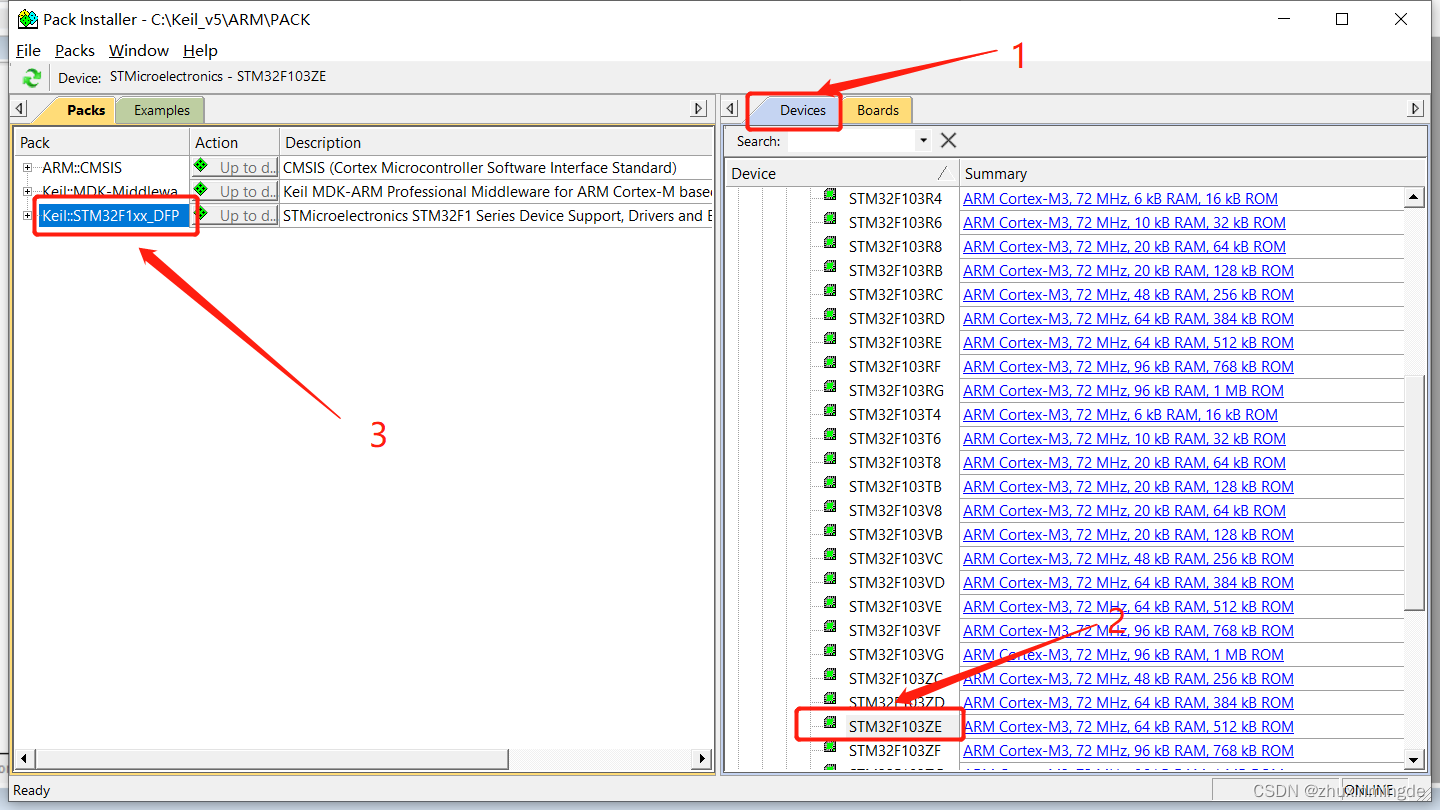
Task: Select device STM32F103RE in the list
Action: pos(896,342)
